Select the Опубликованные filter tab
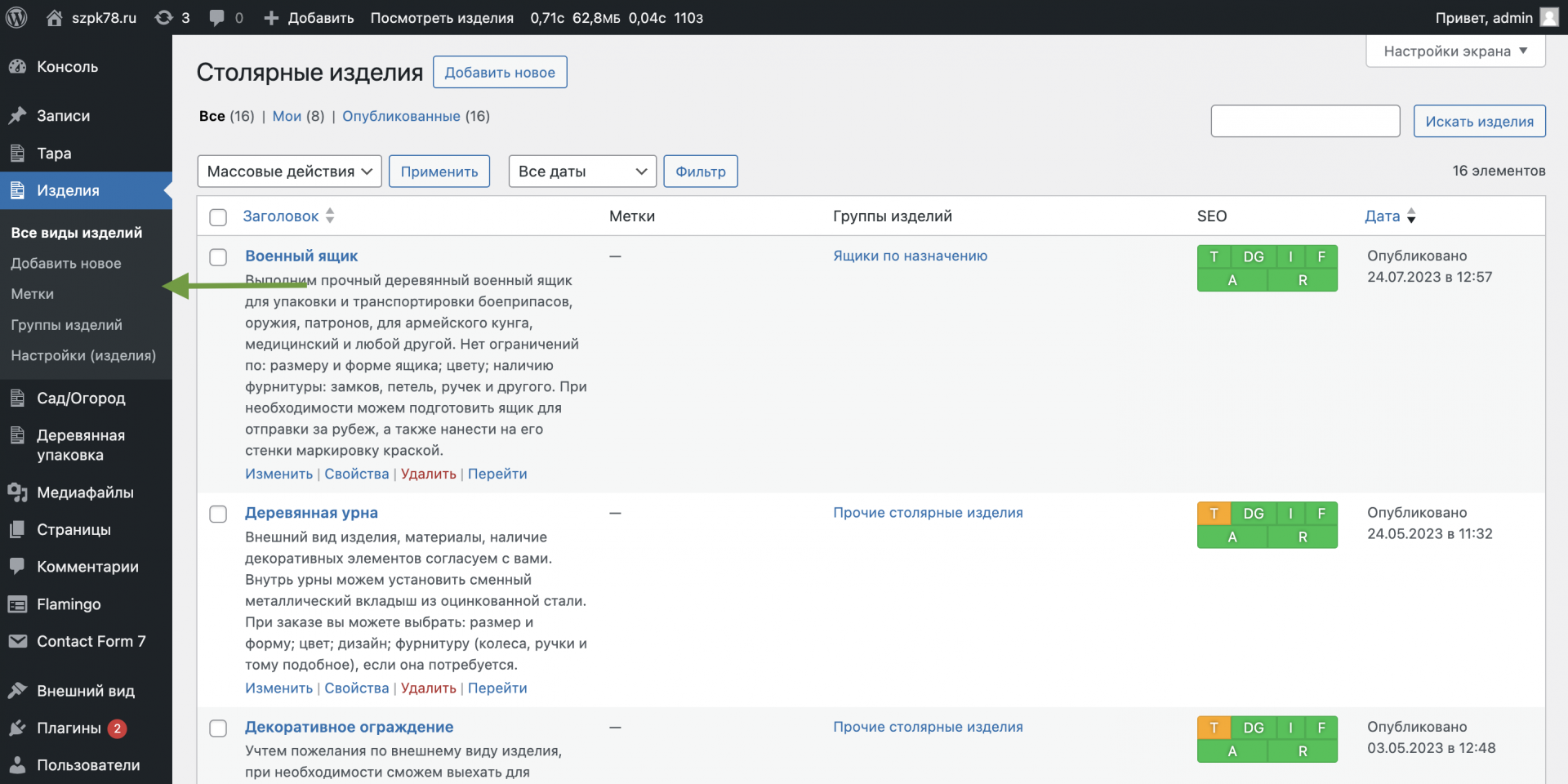This screenshot has height=784, width=1568. pos(401,116)
